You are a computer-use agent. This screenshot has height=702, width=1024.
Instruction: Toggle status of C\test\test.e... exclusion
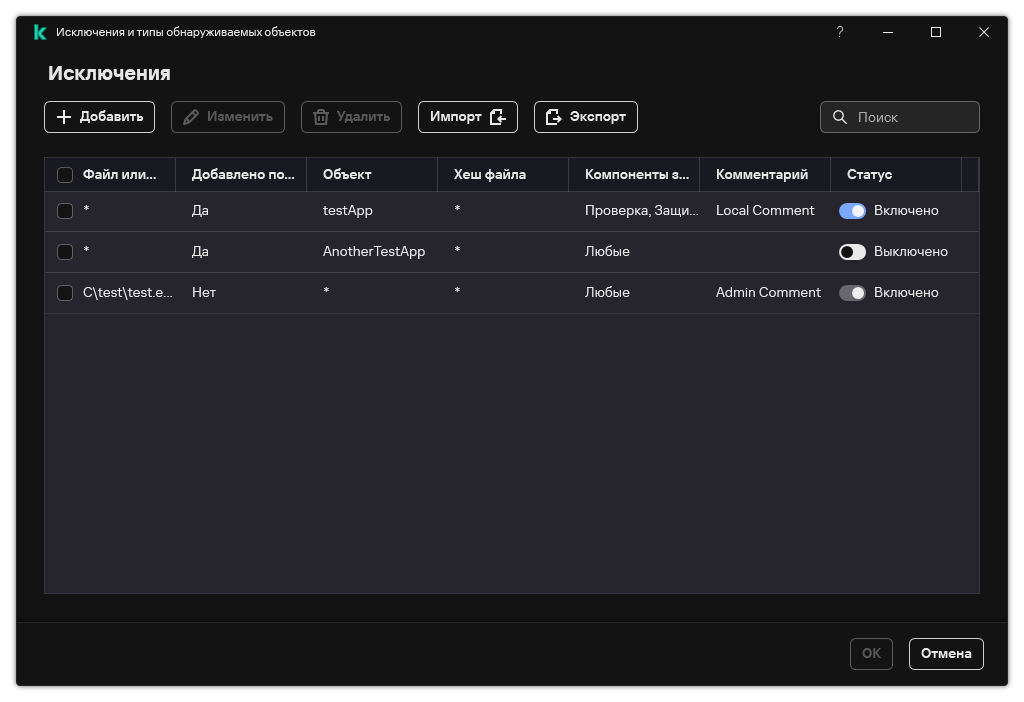point(852,293)
